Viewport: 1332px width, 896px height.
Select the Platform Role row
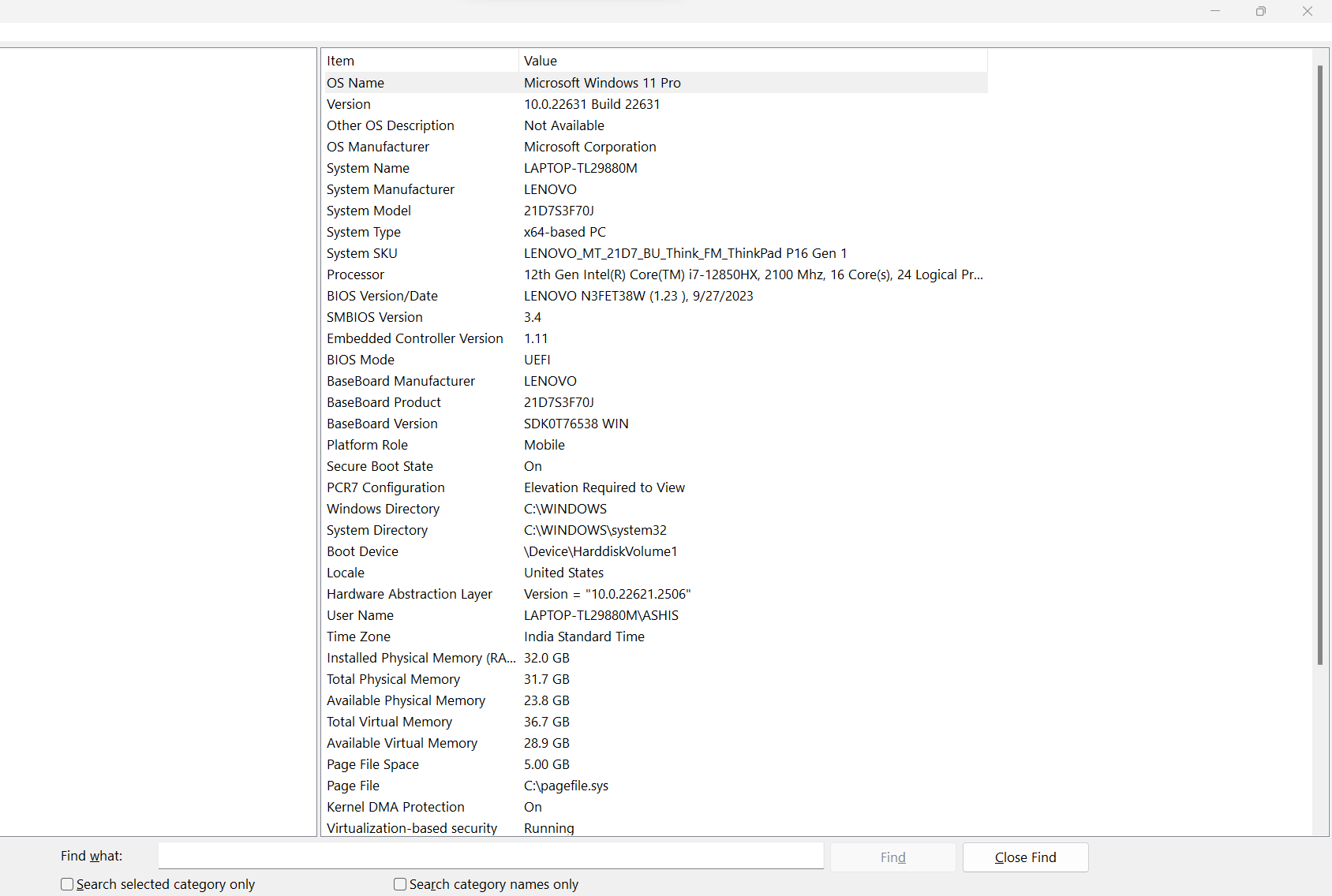pyautogui.click(x=656, y=445)
